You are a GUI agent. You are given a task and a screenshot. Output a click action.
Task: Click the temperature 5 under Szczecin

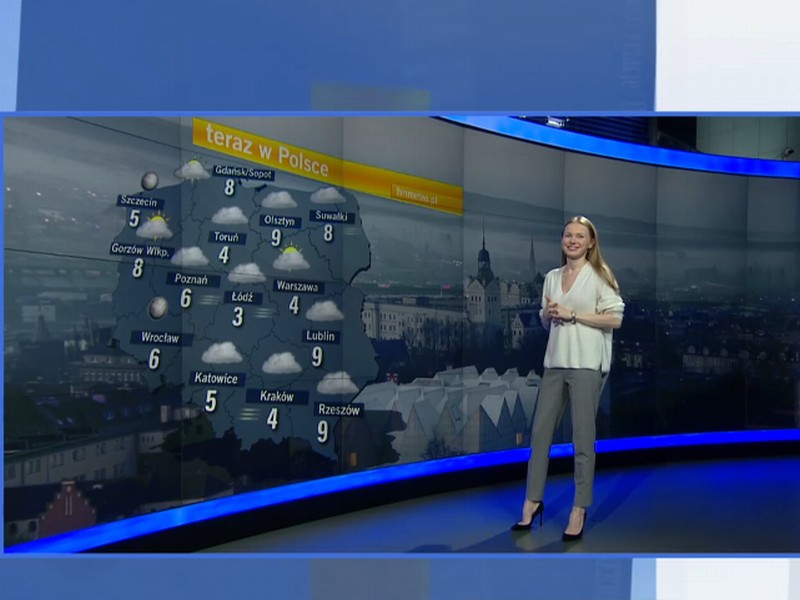pyautogui.click(x=134, y=218)
